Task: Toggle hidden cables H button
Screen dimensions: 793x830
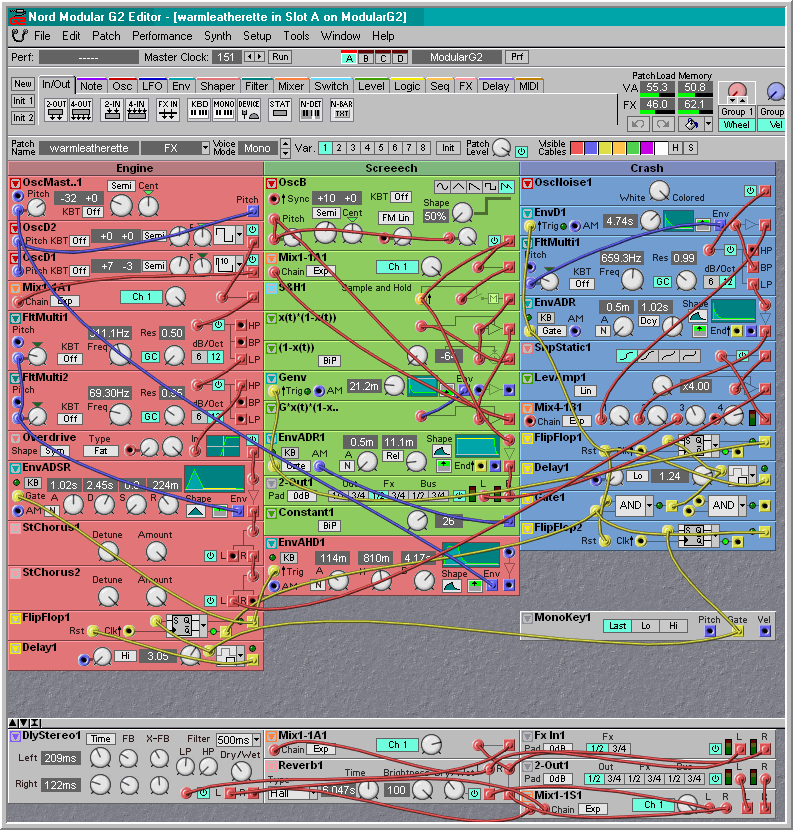Action: [675, 148]
